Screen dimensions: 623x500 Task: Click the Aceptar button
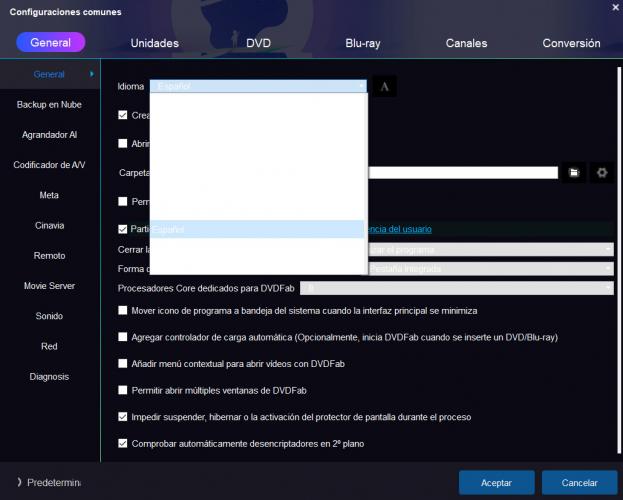(496, 483)
